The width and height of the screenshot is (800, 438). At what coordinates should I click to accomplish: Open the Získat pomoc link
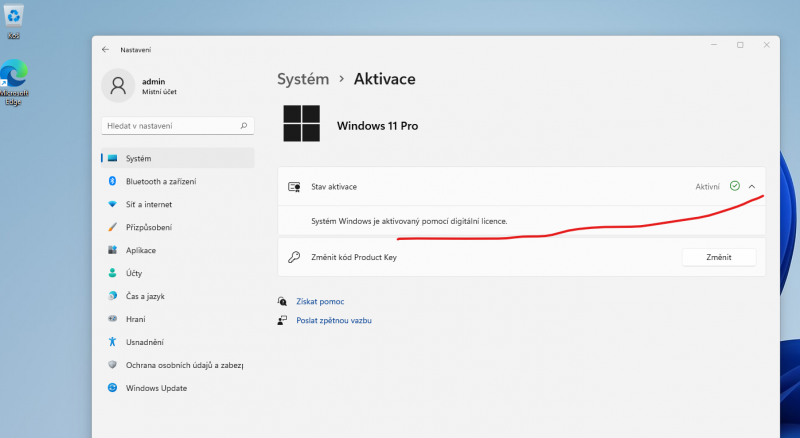[x=320, y=302]
